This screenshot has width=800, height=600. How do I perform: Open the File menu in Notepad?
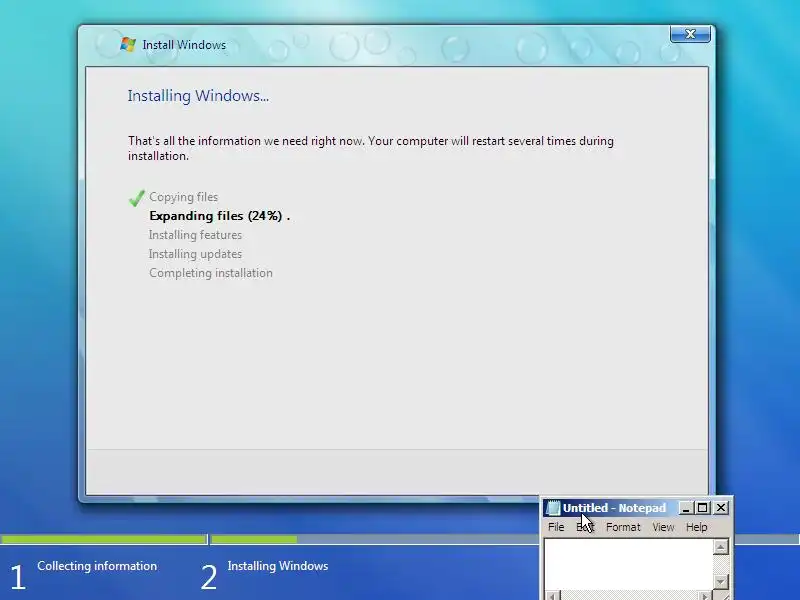[556, 527]
